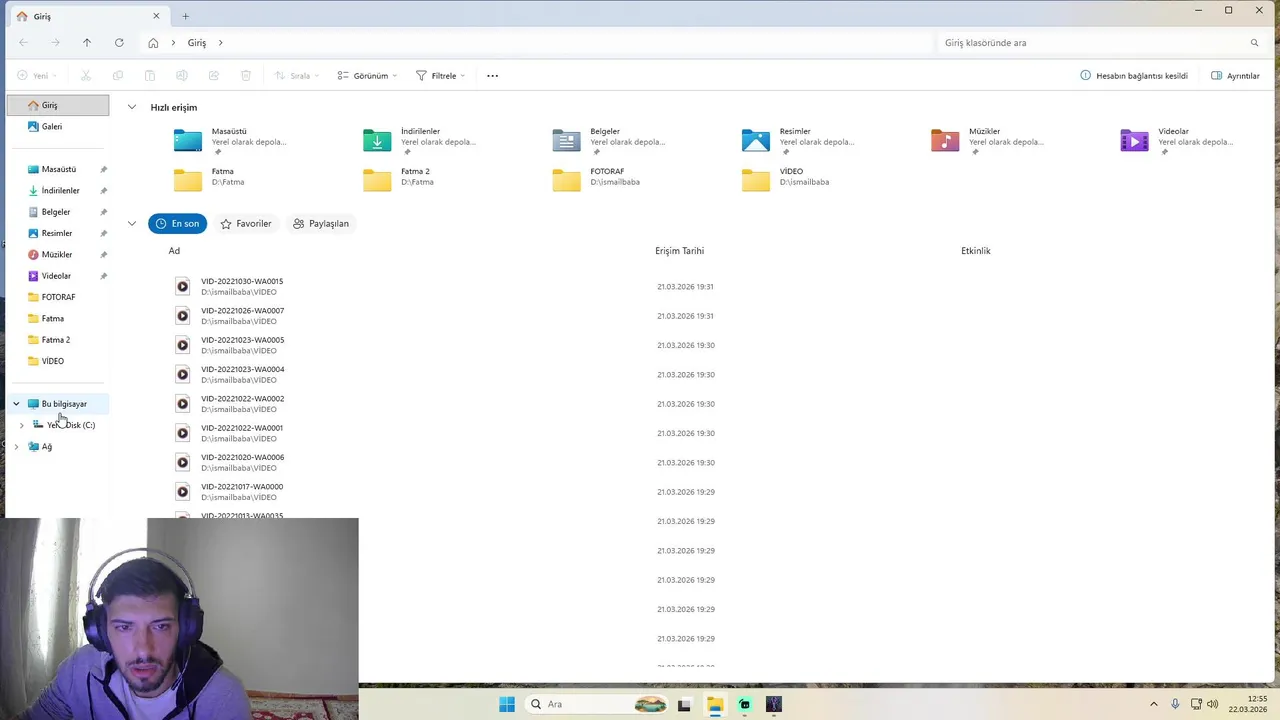1280x720 pixels.
Task: Open the Filtrele filter dropdown
Action: [441, 76]
